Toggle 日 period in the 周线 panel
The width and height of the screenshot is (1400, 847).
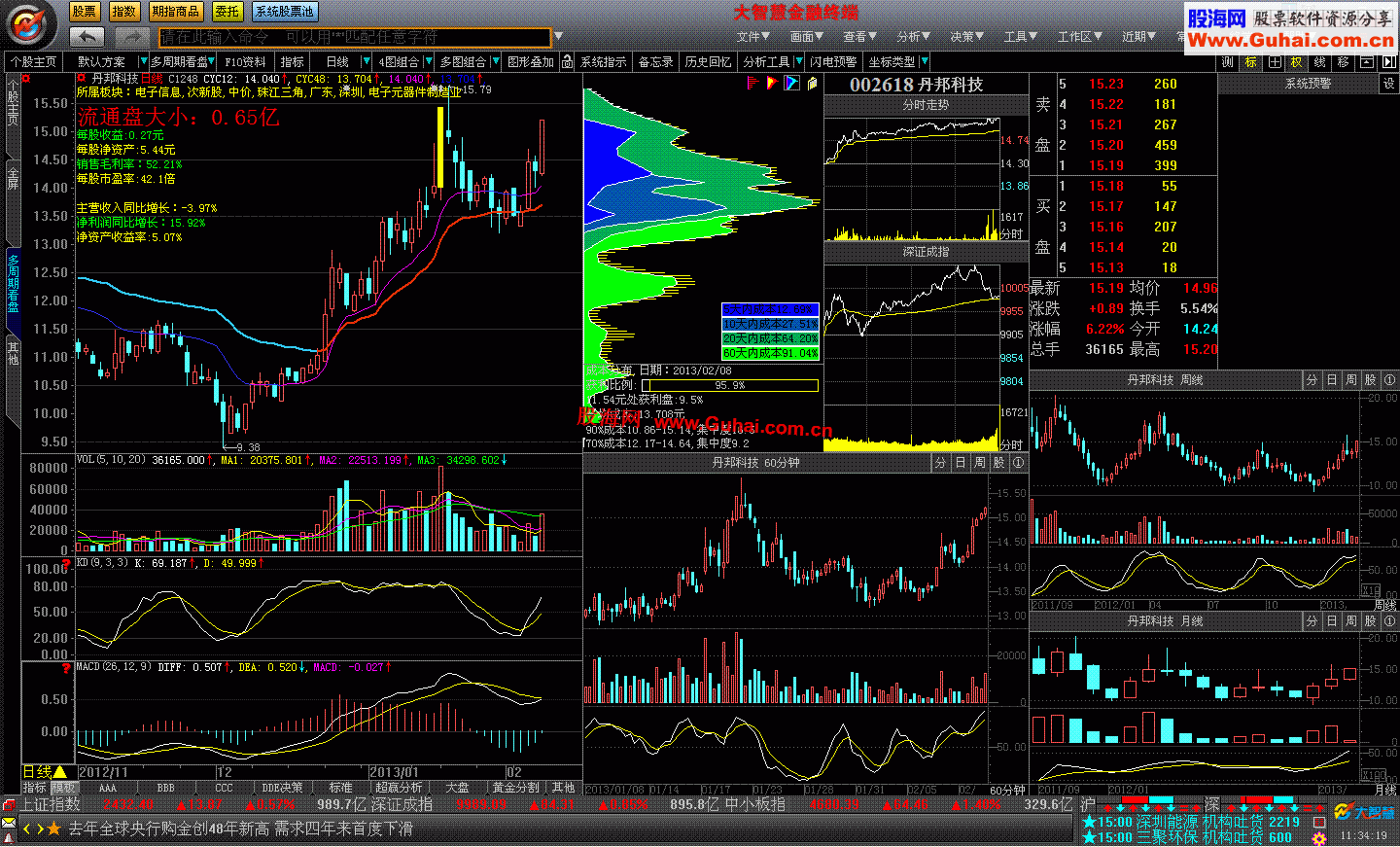click(x=1331, y=379)
